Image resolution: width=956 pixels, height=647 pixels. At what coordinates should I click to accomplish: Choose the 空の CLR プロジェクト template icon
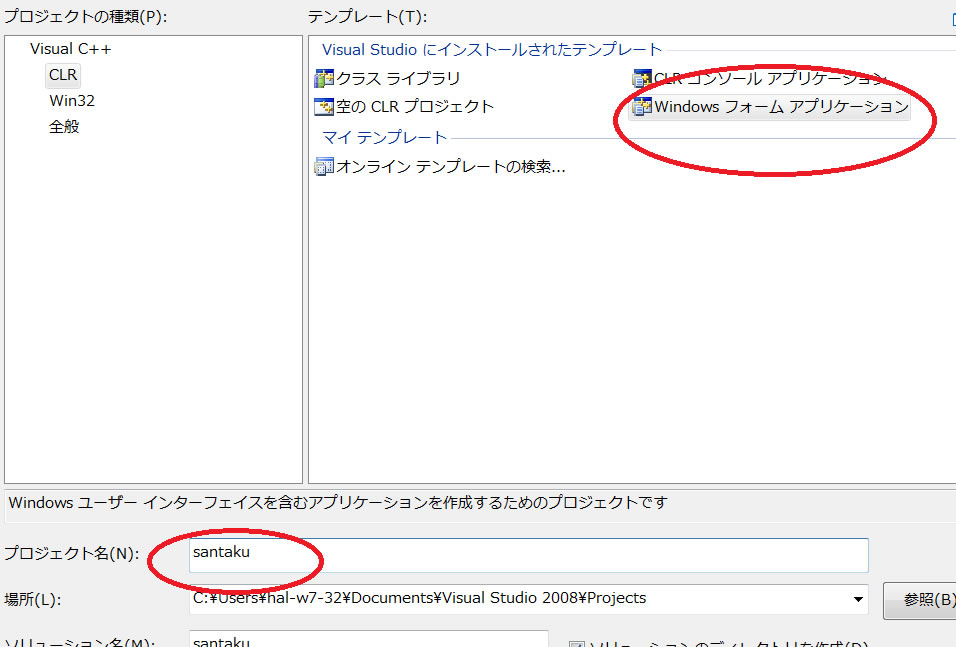324,107
